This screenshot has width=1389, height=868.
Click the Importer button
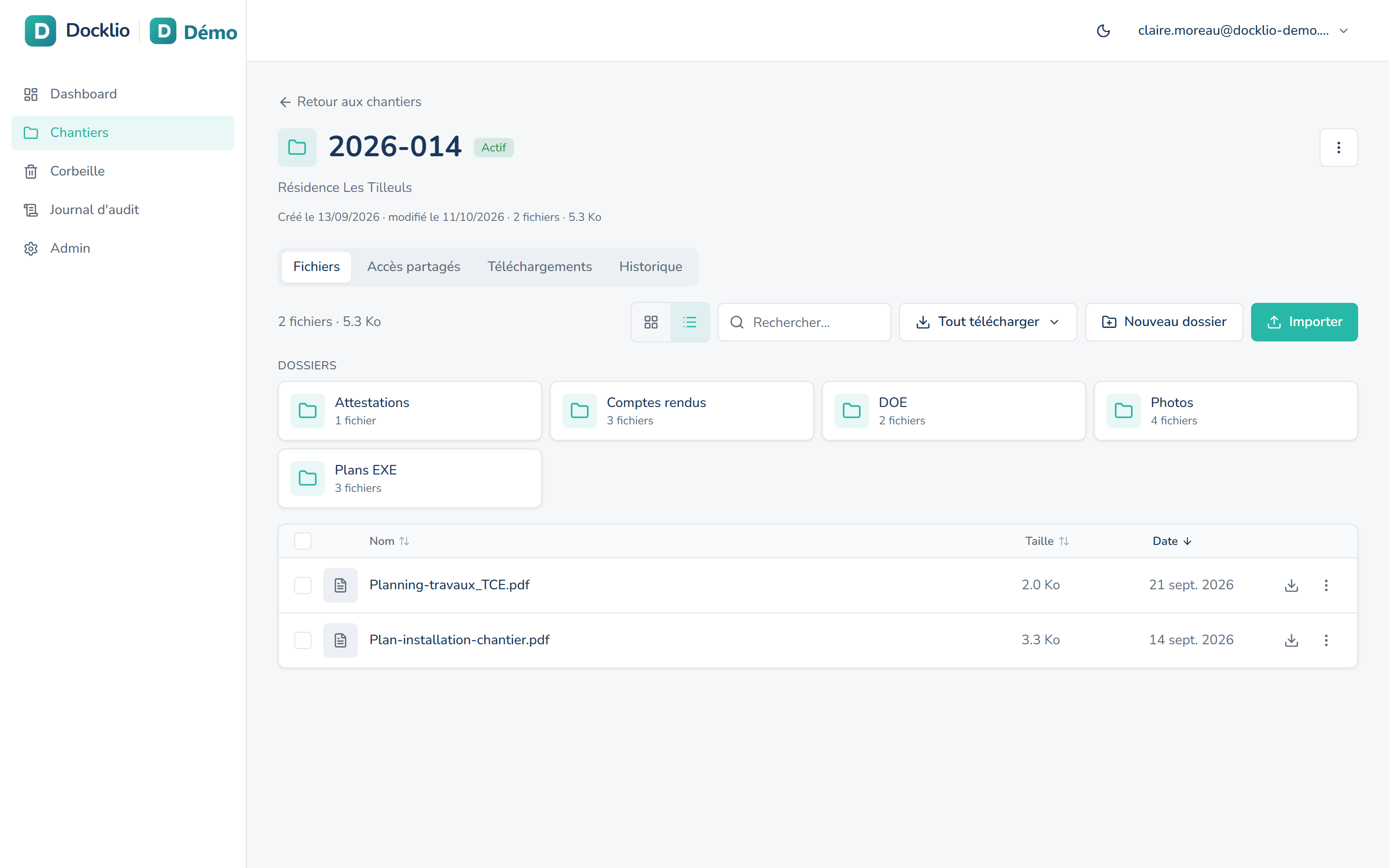click(1304, 322)
